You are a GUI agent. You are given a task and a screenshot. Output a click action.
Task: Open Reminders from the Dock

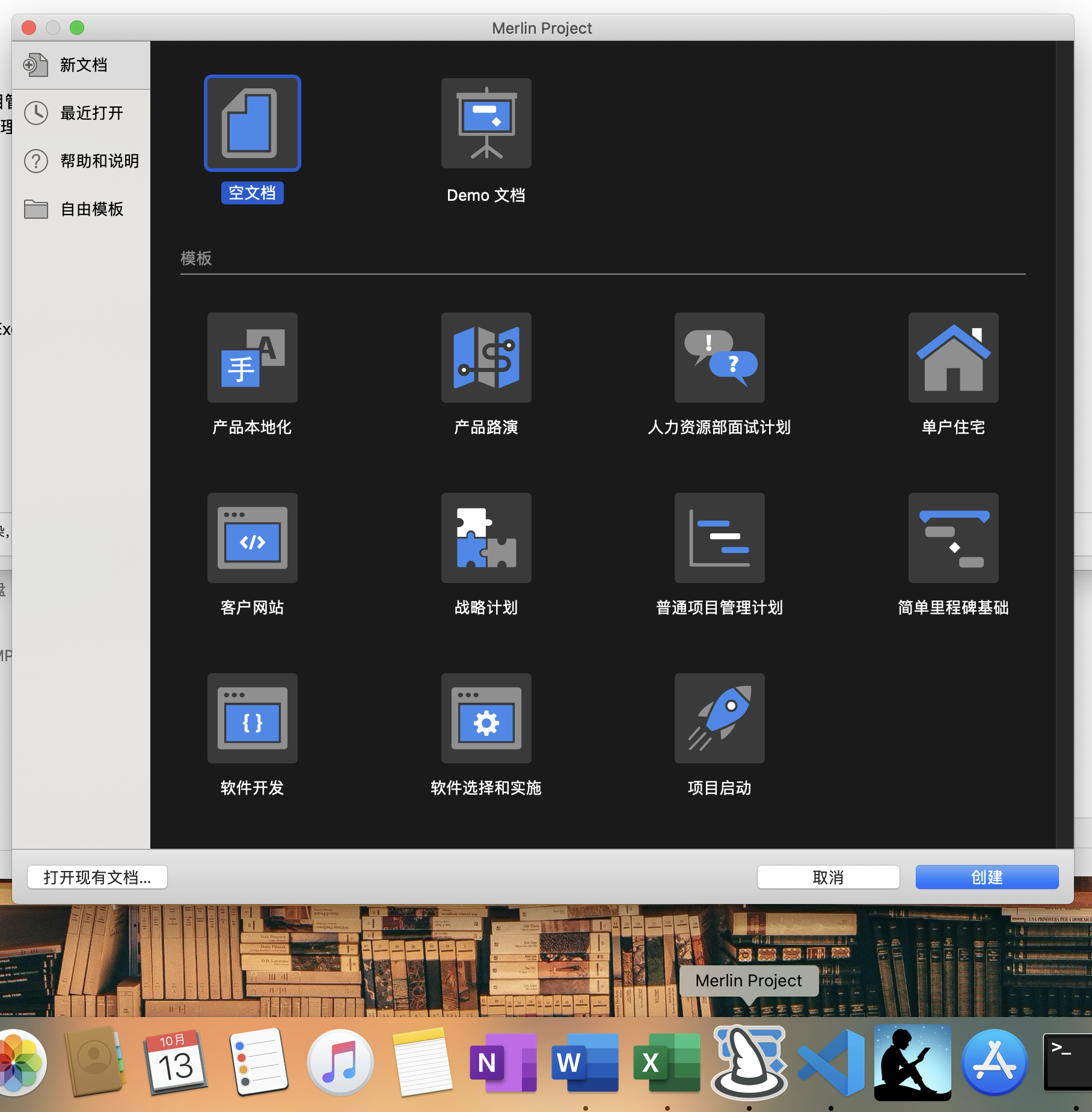click(x=259, y=1063)
